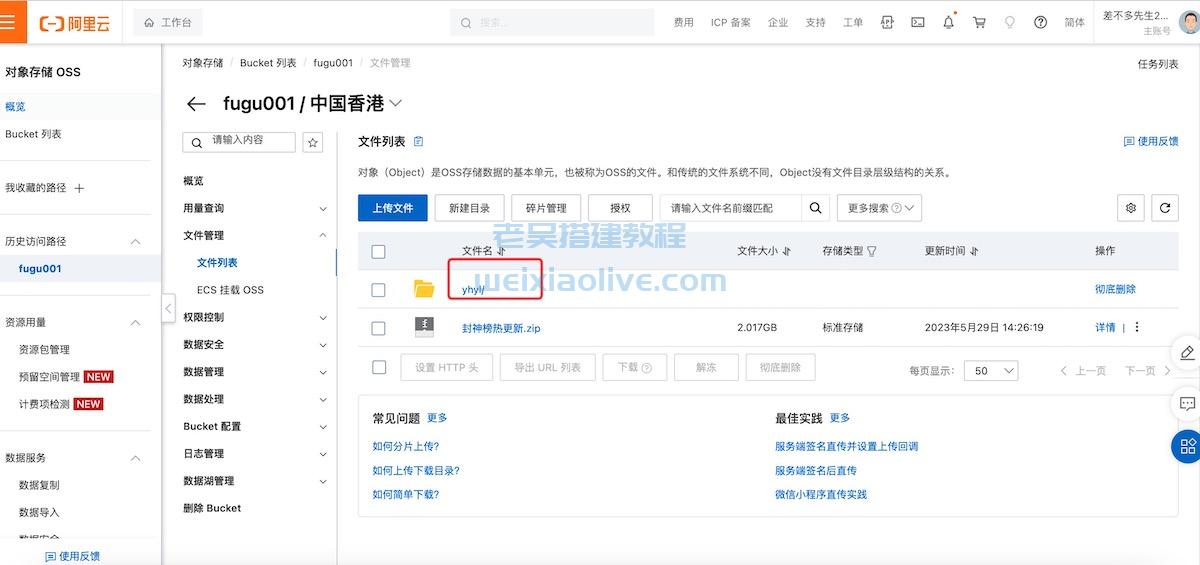Filter by storage type
Image resolution: width=1200 pixels, height=565 pixels.
coord(871,251)
